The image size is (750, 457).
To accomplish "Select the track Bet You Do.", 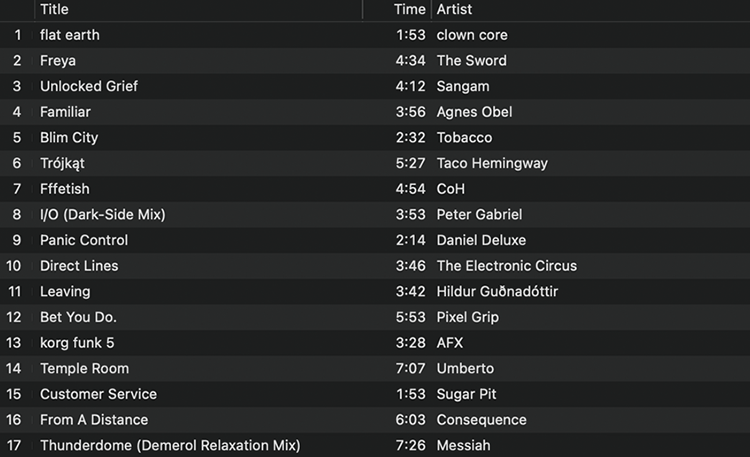I will [x=375, y=317].
